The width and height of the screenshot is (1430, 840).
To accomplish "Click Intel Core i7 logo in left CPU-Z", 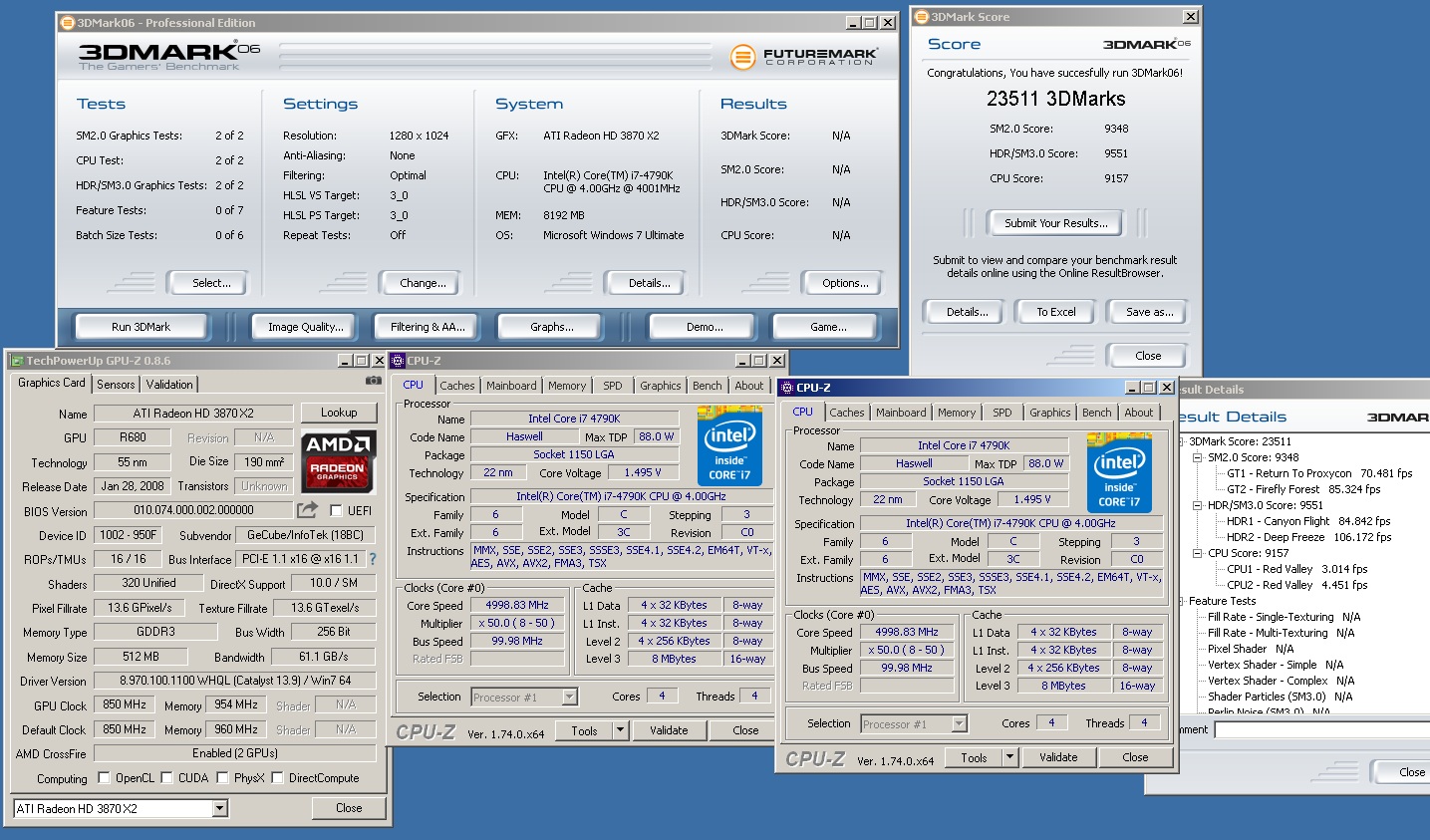I will 729,444.
